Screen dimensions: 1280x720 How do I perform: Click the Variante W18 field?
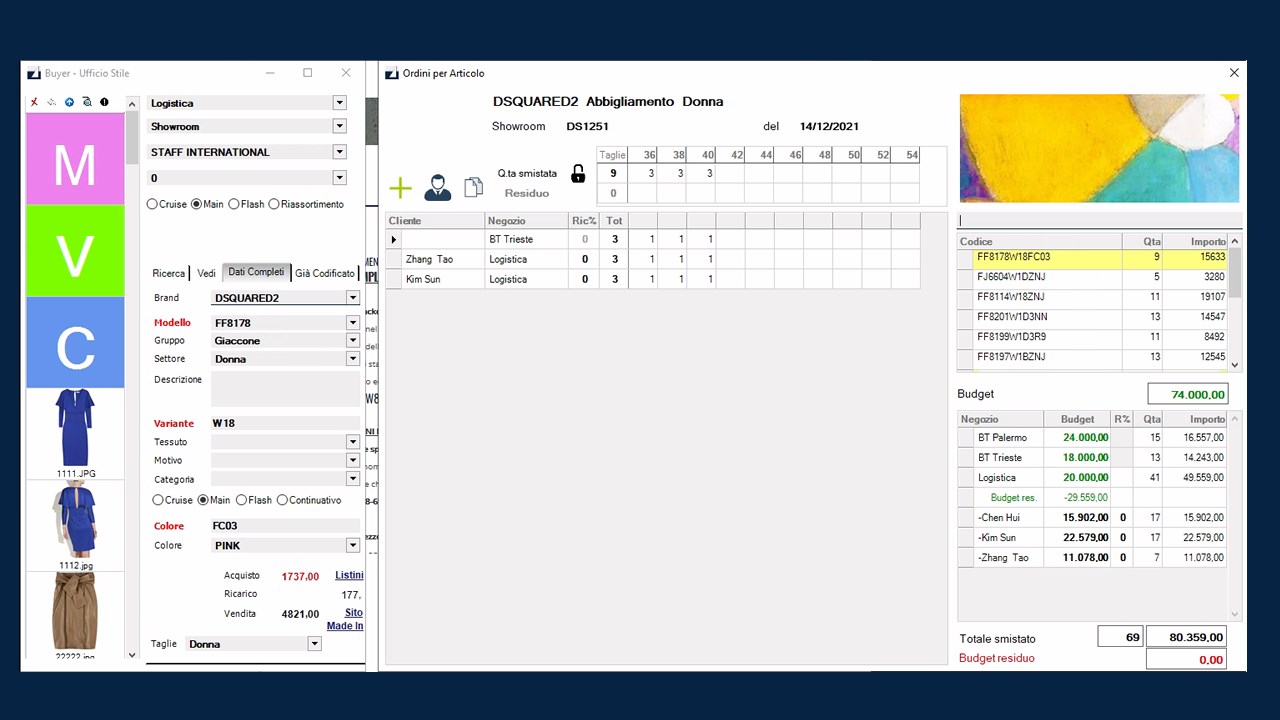tap(285, 423)
